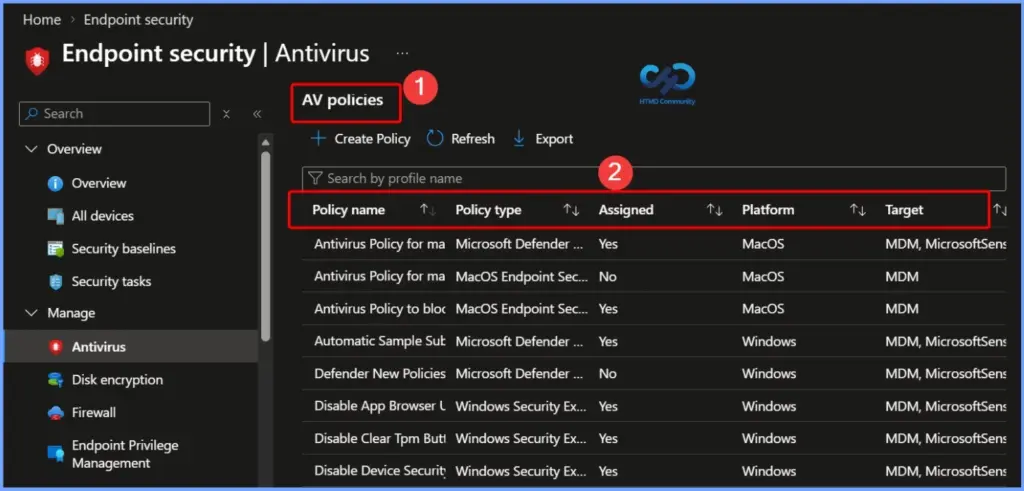Open Disable App Browser policy
Screen dimensions: 1024x491
[x=379, y=406]
